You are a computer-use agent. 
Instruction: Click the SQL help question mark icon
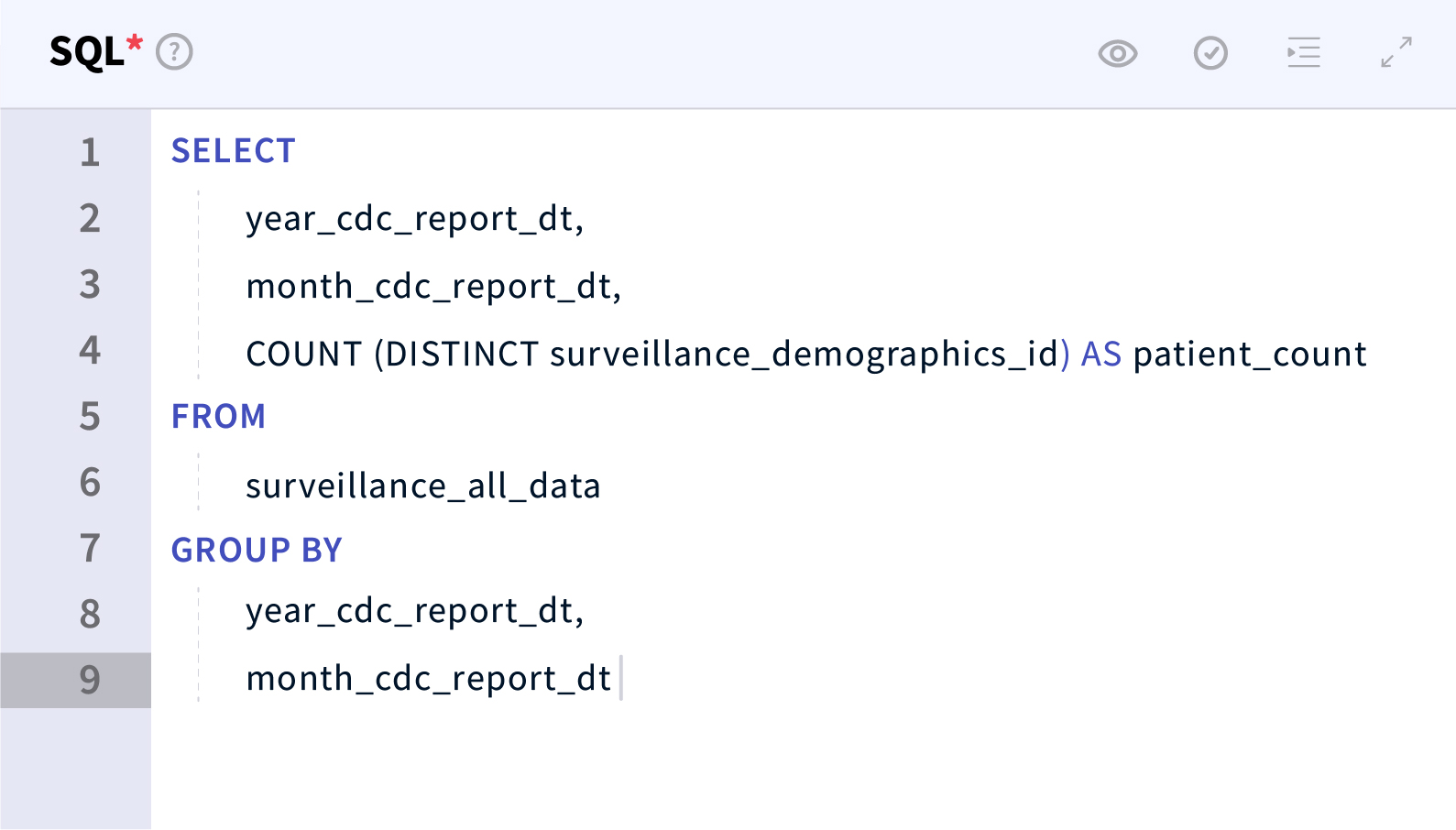[174, 52]
